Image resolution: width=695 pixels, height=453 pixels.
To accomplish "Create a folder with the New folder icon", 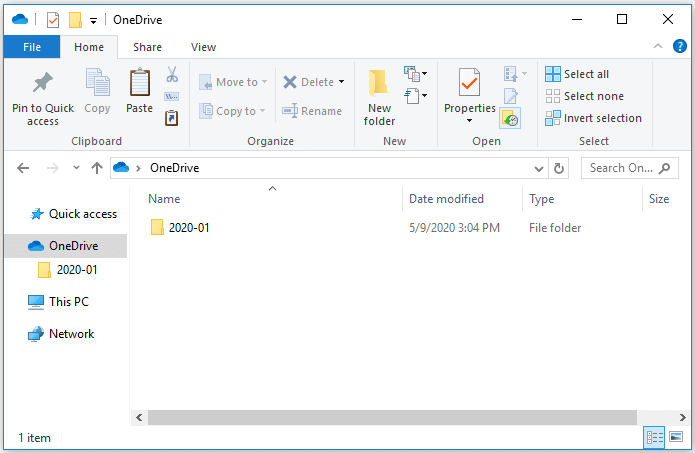I will coord(379,84).
